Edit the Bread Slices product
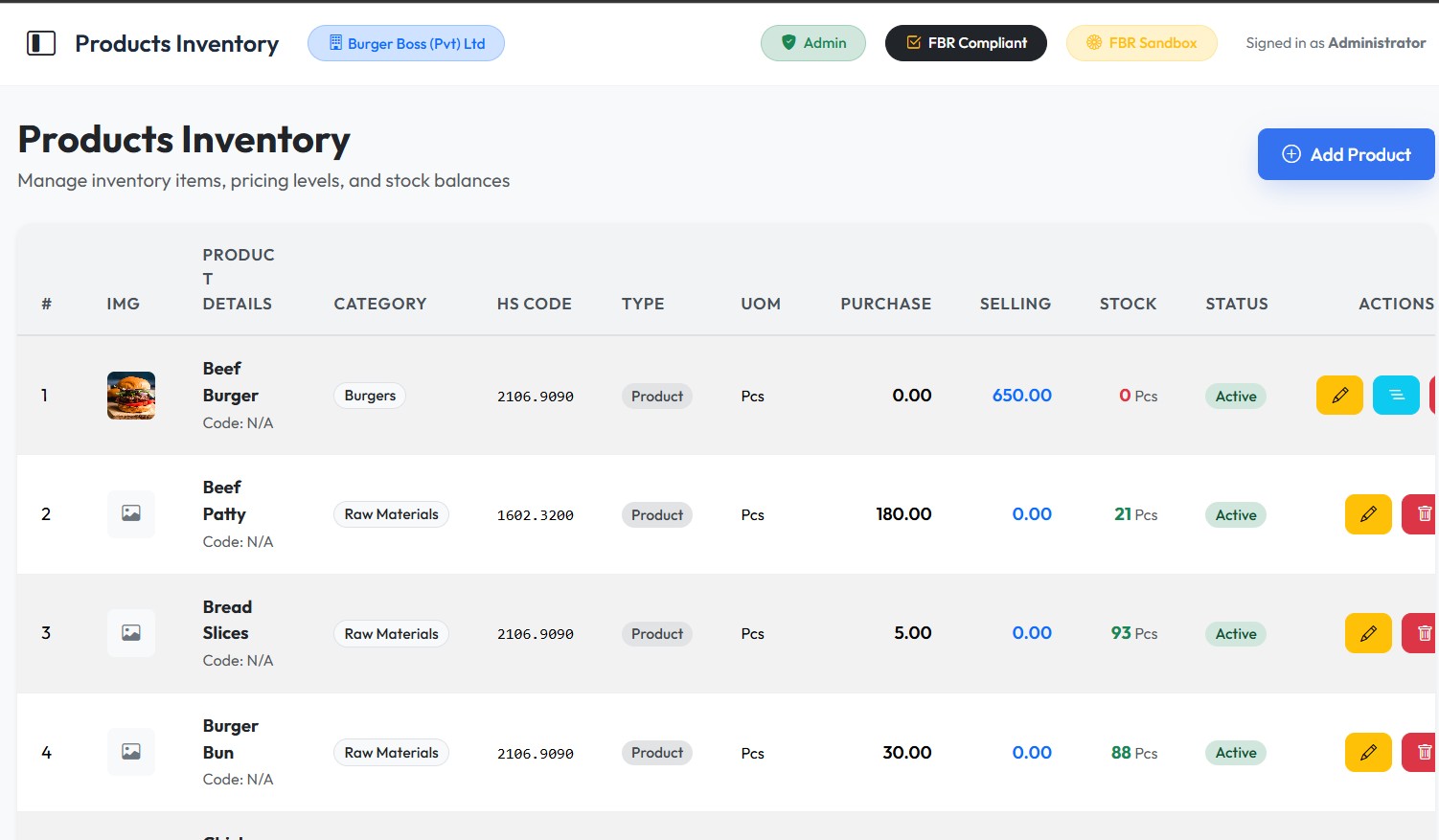Viewport: 1439px width, 840px height. (1368, 633)
